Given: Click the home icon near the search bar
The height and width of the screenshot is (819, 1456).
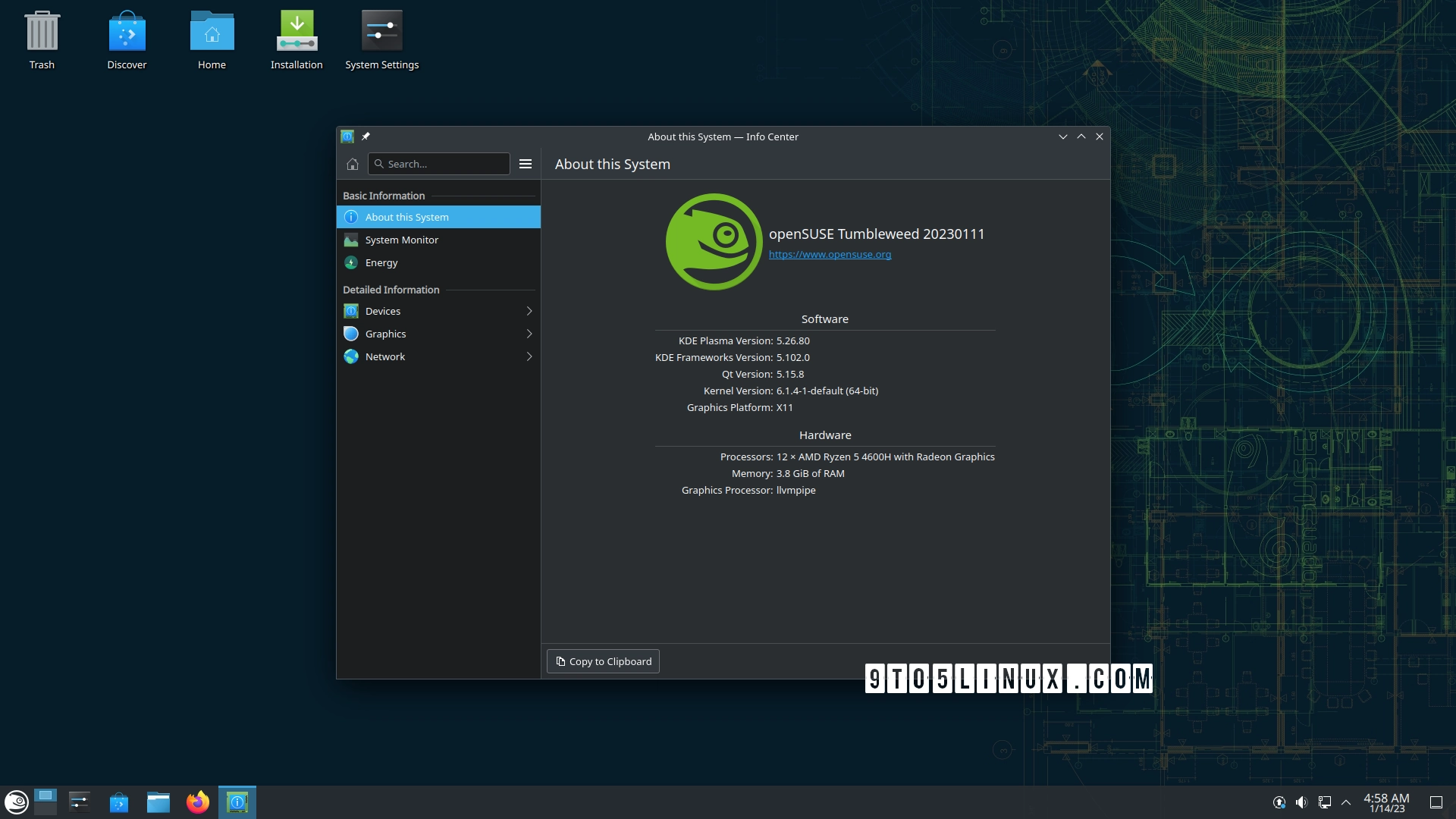Looking at the screenshot, I should (x=352, y=164).
